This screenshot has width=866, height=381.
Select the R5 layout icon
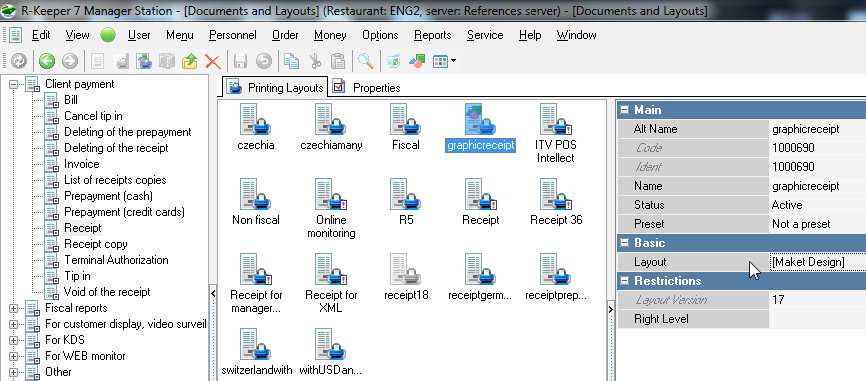click(406, 202)
